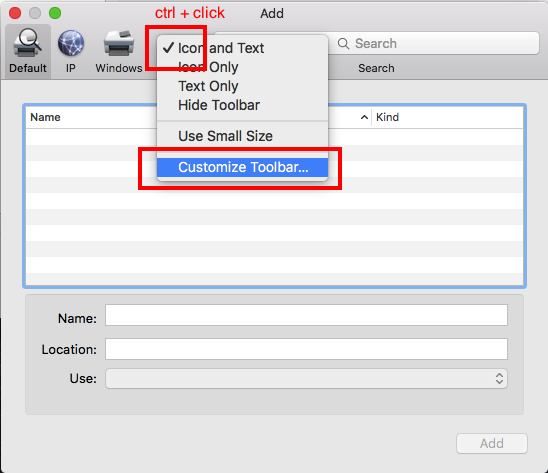
Task: Click the gray minimize window button
Action: 35,13
